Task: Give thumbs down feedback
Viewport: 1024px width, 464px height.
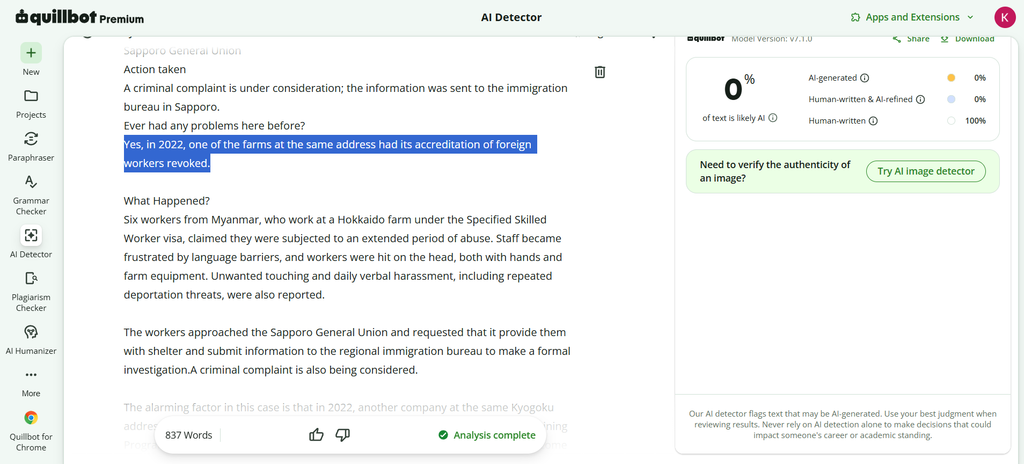Action: pyautogui.click(x=343, y=435)
